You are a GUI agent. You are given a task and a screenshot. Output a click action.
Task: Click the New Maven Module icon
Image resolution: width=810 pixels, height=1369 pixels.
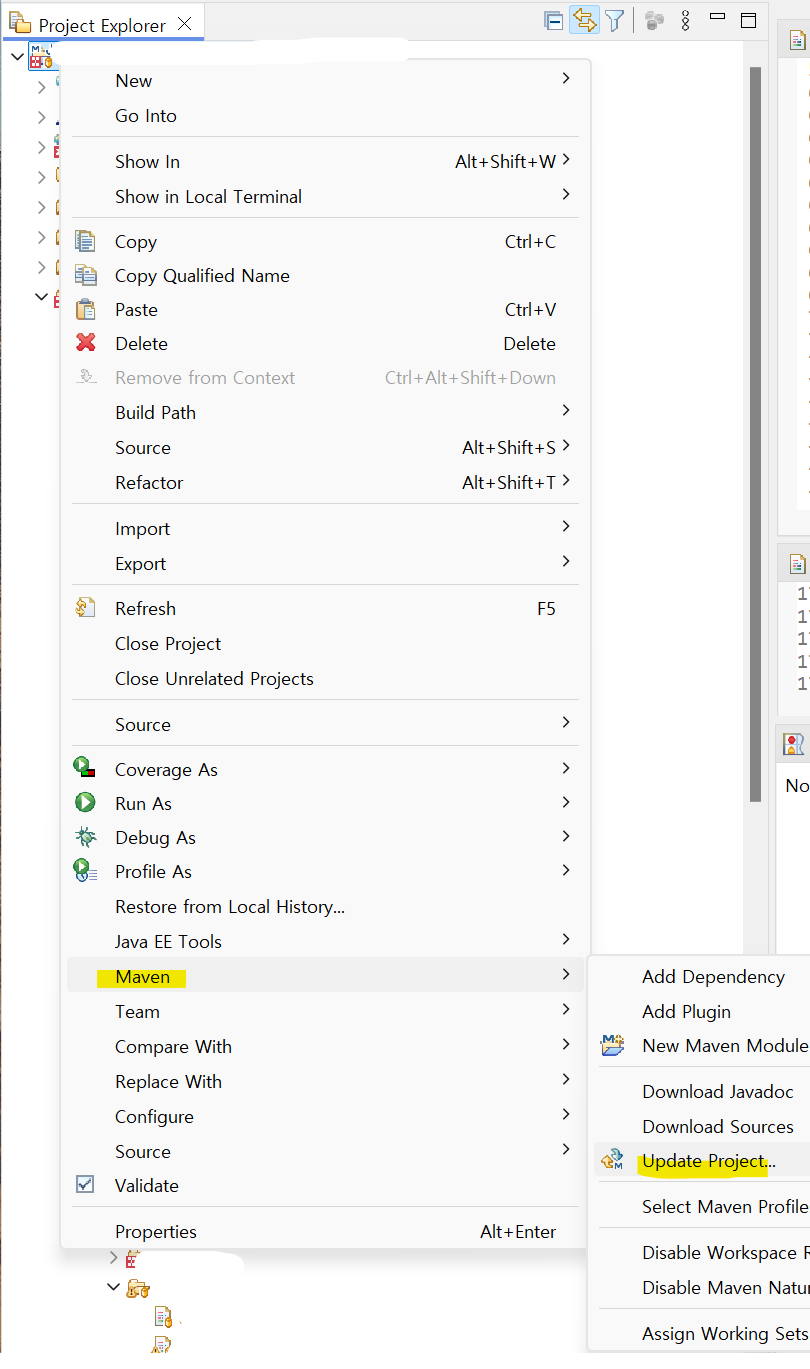pyautogui.click(x=614, y=1045)
